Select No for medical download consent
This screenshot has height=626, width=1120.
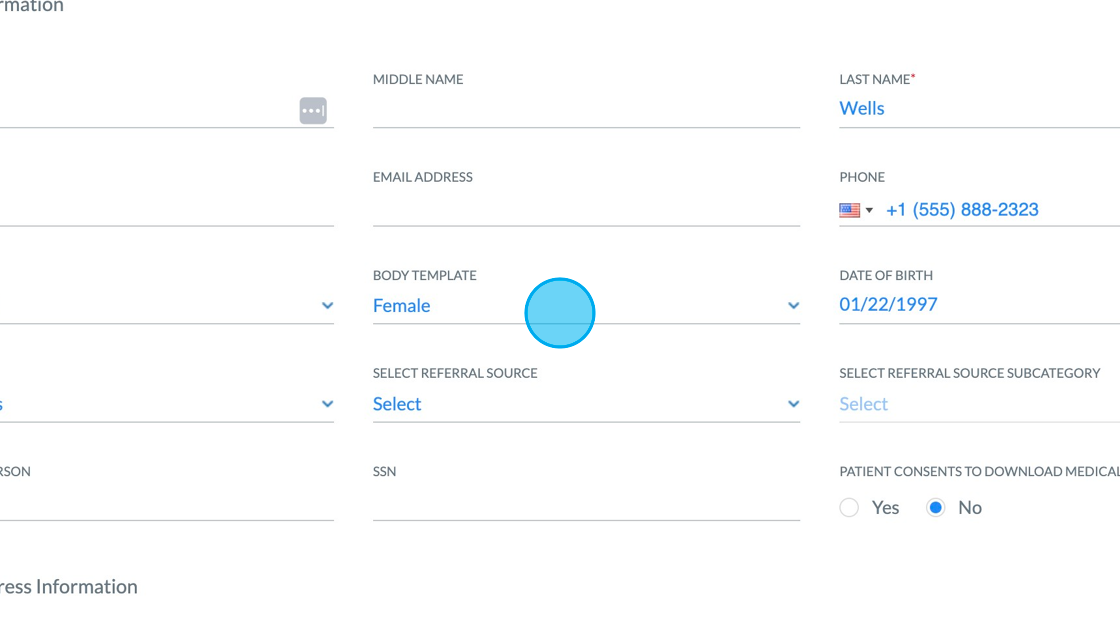click(936, 508)
